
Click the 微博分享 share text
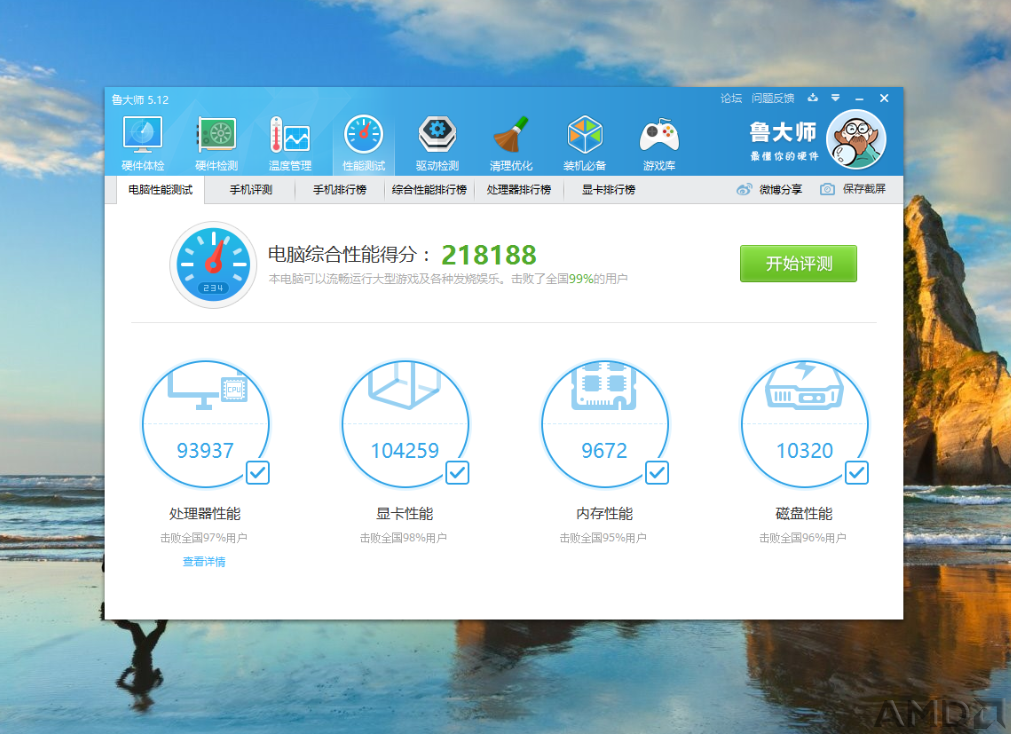click(x=780, y=190)
